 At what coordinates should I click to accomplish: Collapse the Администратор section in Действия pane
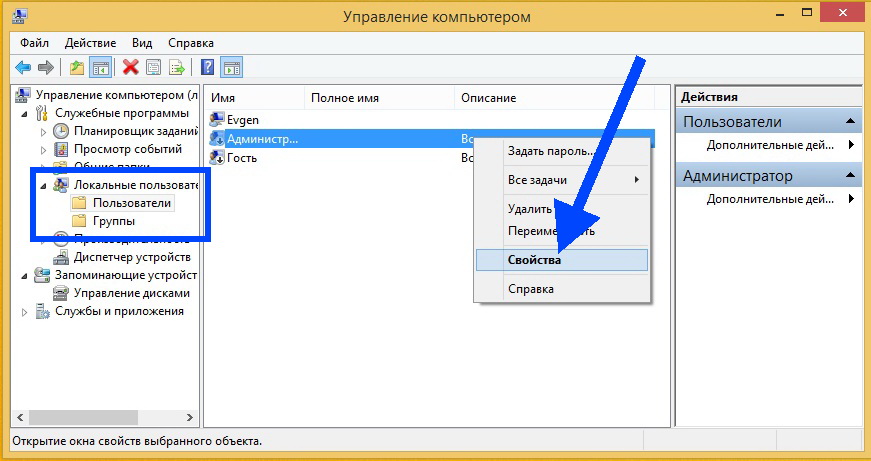coord(850,176)
